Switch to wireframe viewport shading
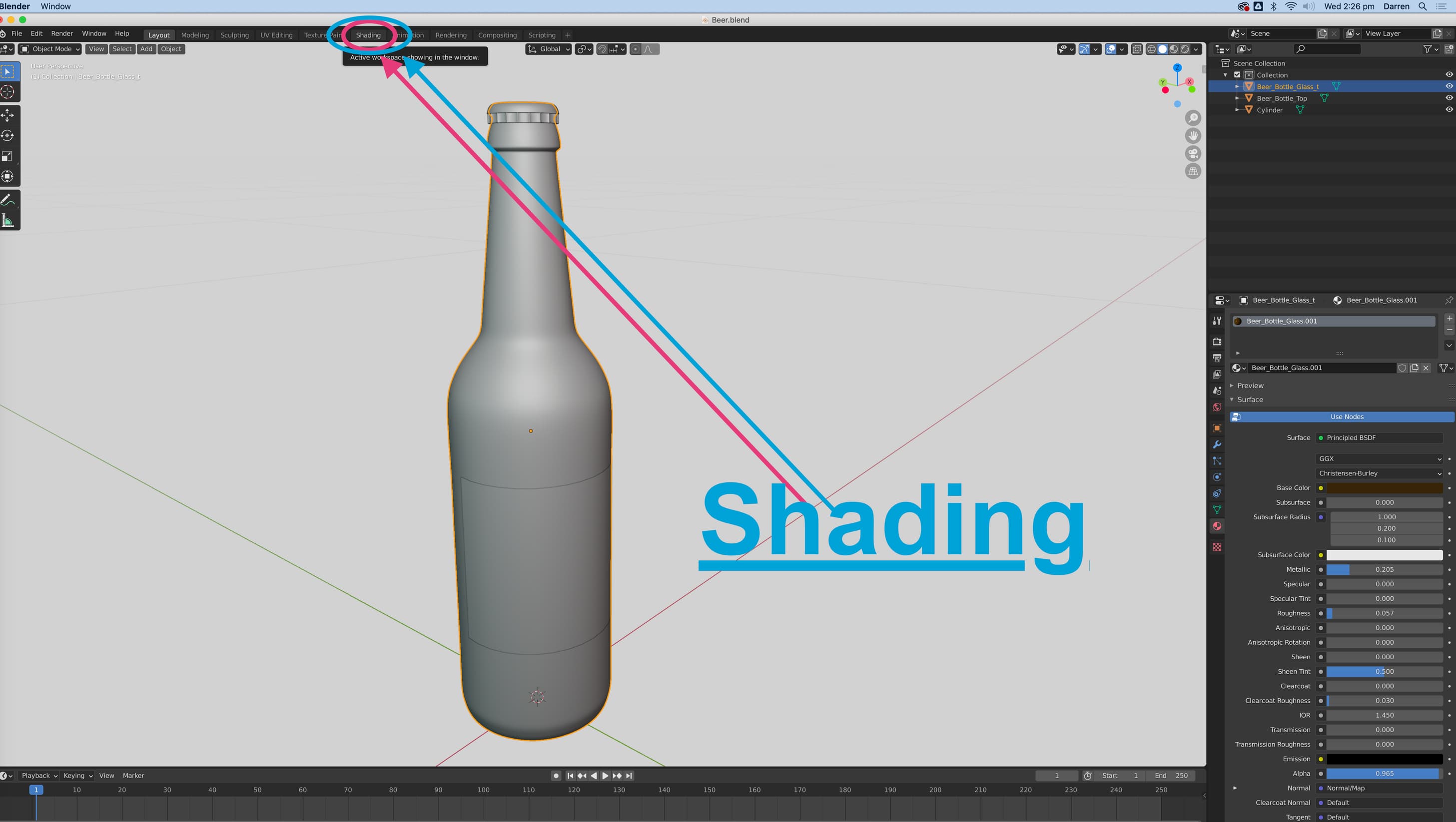Screen dimensions: 1456x822 coord(1151,49)
